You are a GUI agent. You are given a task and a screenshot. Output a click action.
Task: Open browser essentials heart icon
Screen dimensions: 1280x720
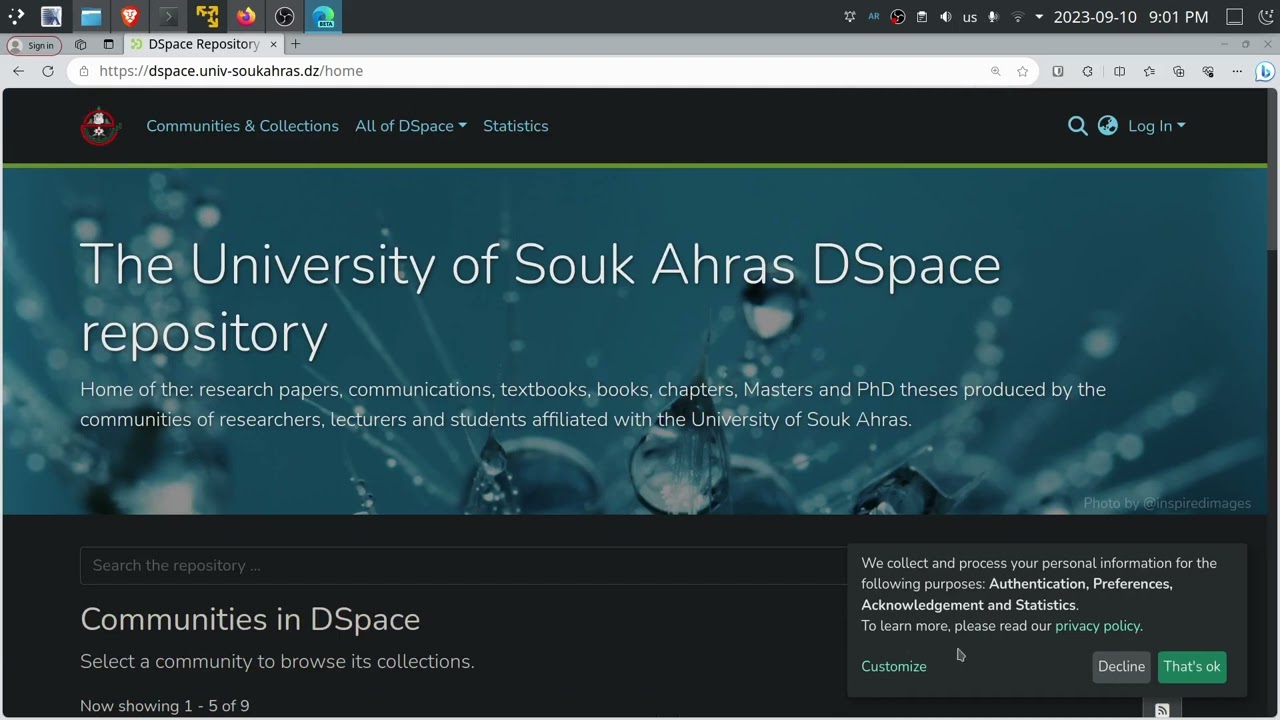(x=1208, y=71)
